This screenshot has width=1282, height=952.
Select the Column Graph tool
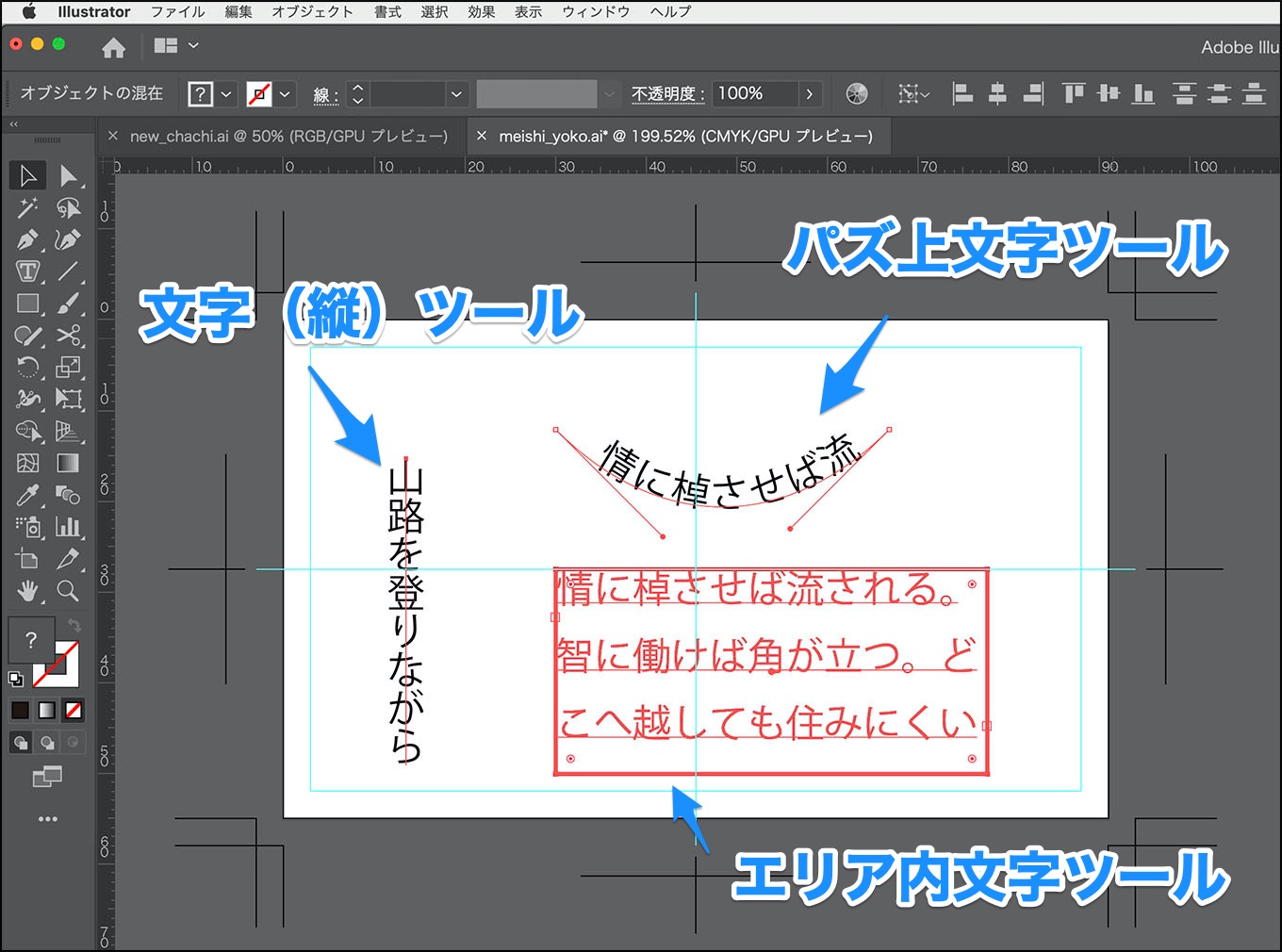tap(68, 527)
